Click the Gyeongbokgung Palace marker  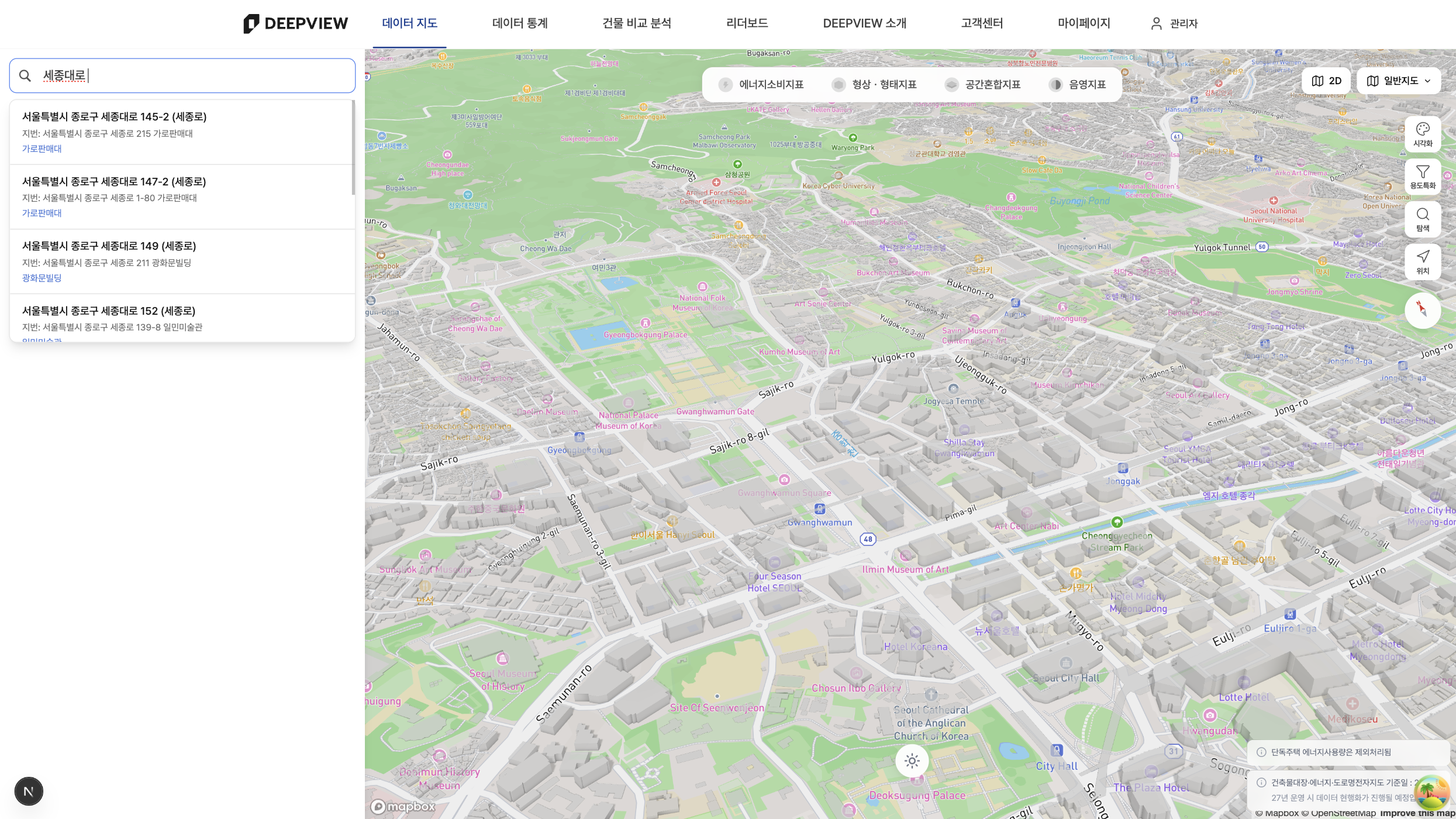coord(646,323)
